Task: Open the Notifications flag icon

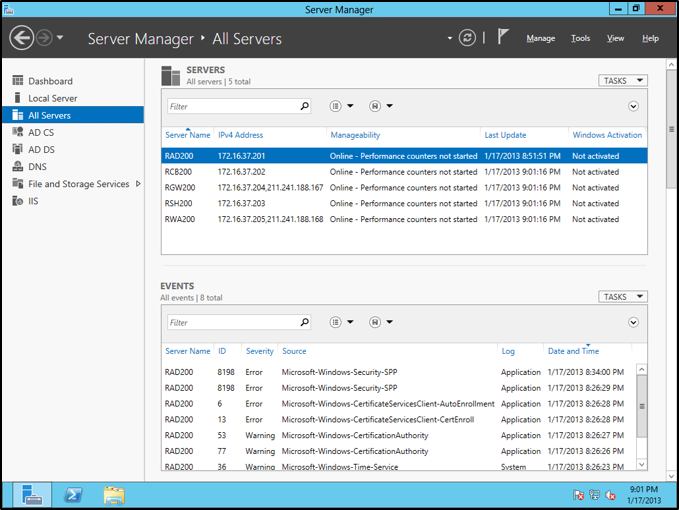Action: 503,37
